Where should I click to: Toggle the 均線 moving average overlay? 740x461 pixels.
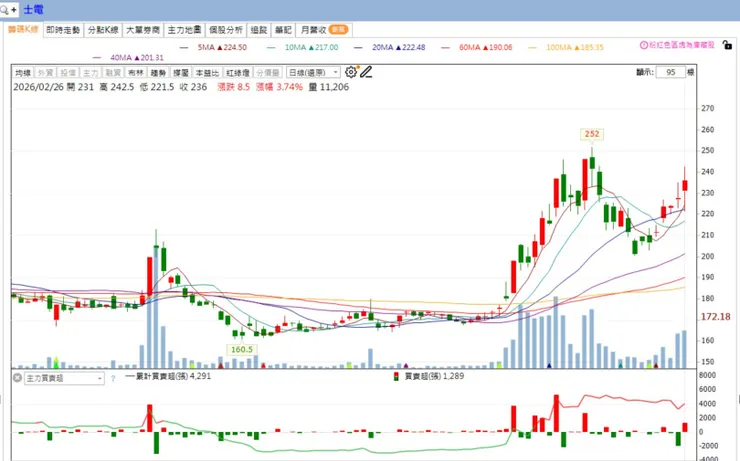[x=23, y=73]
